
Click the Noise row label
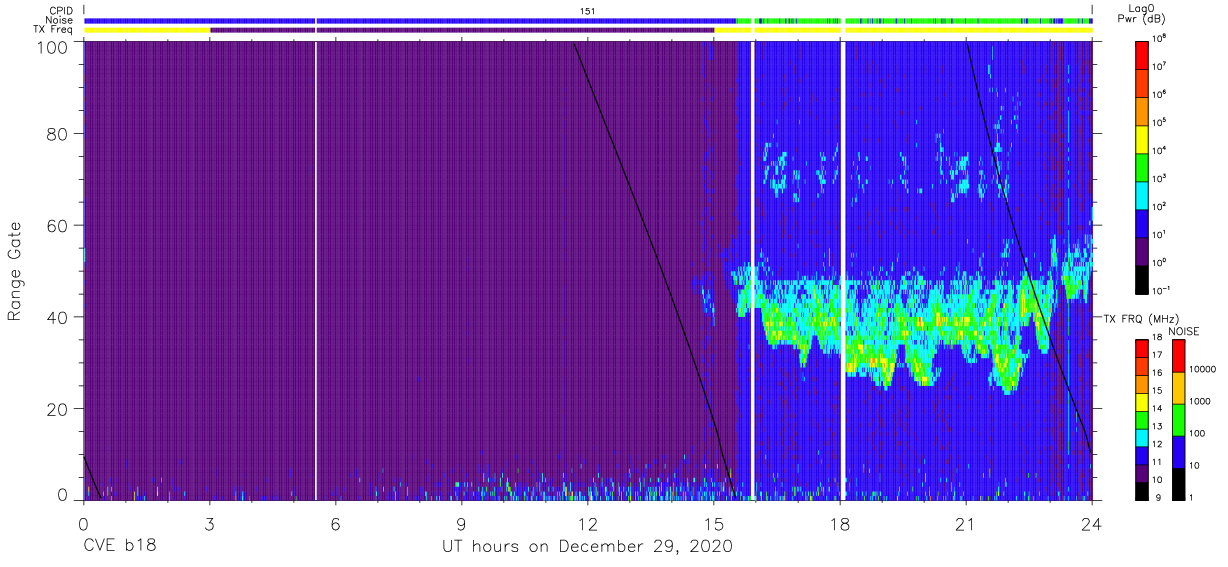point(60,20)
